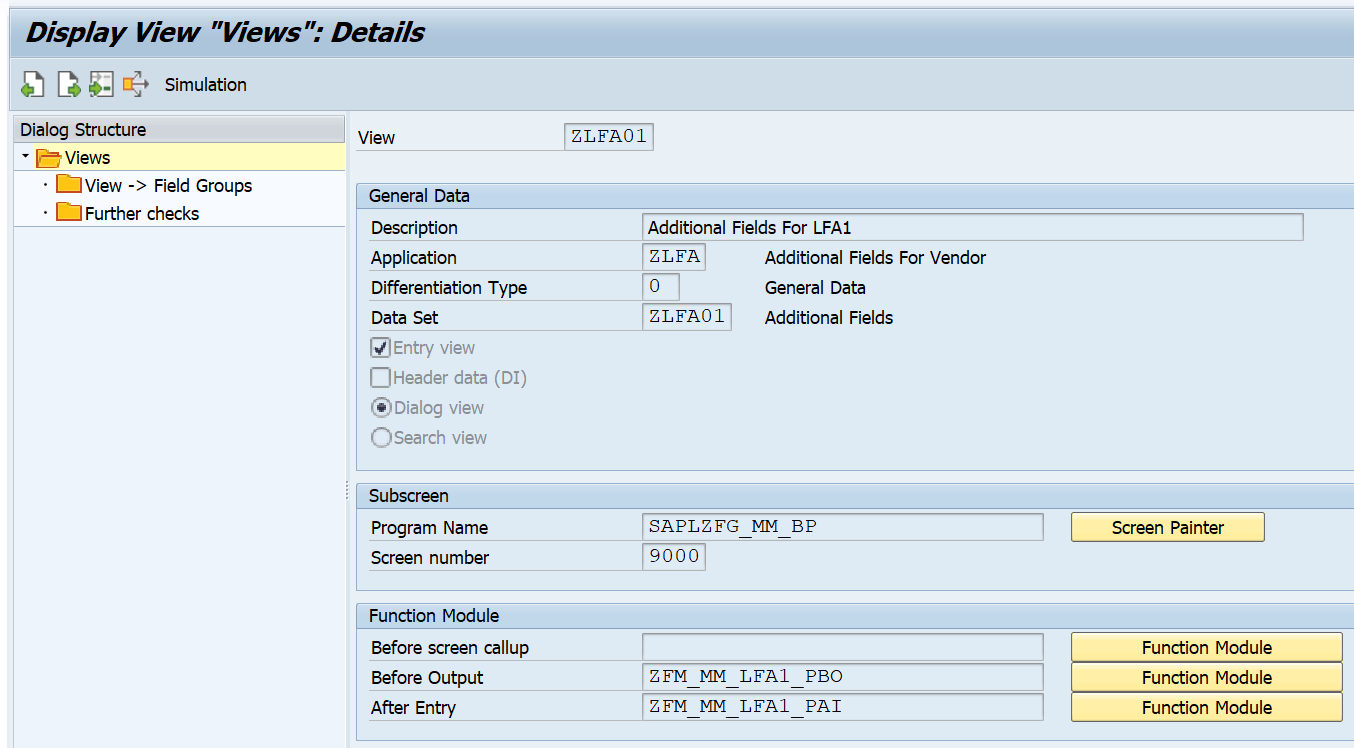Click the Further checks folder icon

pyautogui.click(x=69, y=213)
